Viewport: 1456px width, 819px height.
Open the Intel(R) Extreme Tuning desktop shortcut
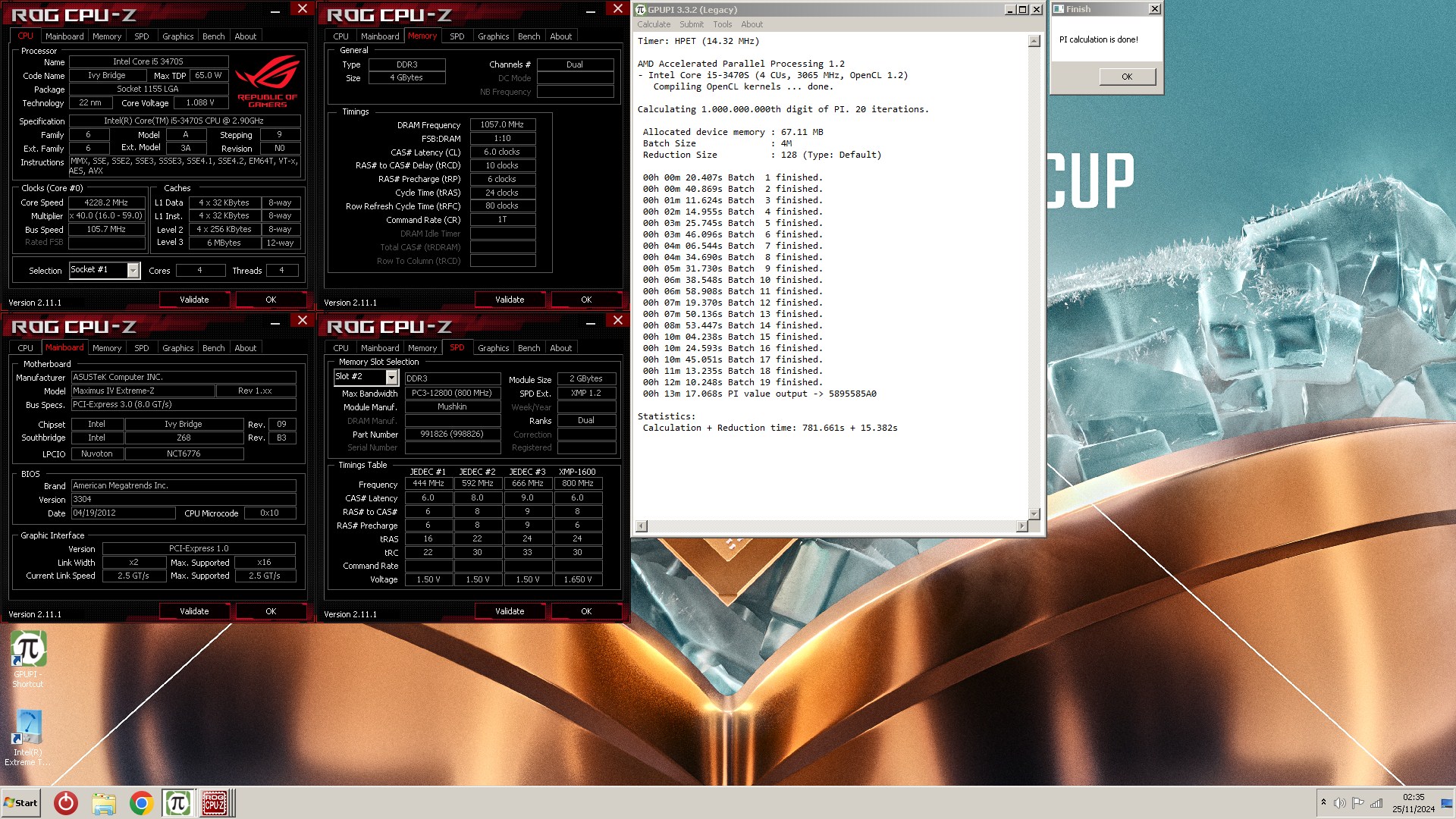[x=28, y=737]
